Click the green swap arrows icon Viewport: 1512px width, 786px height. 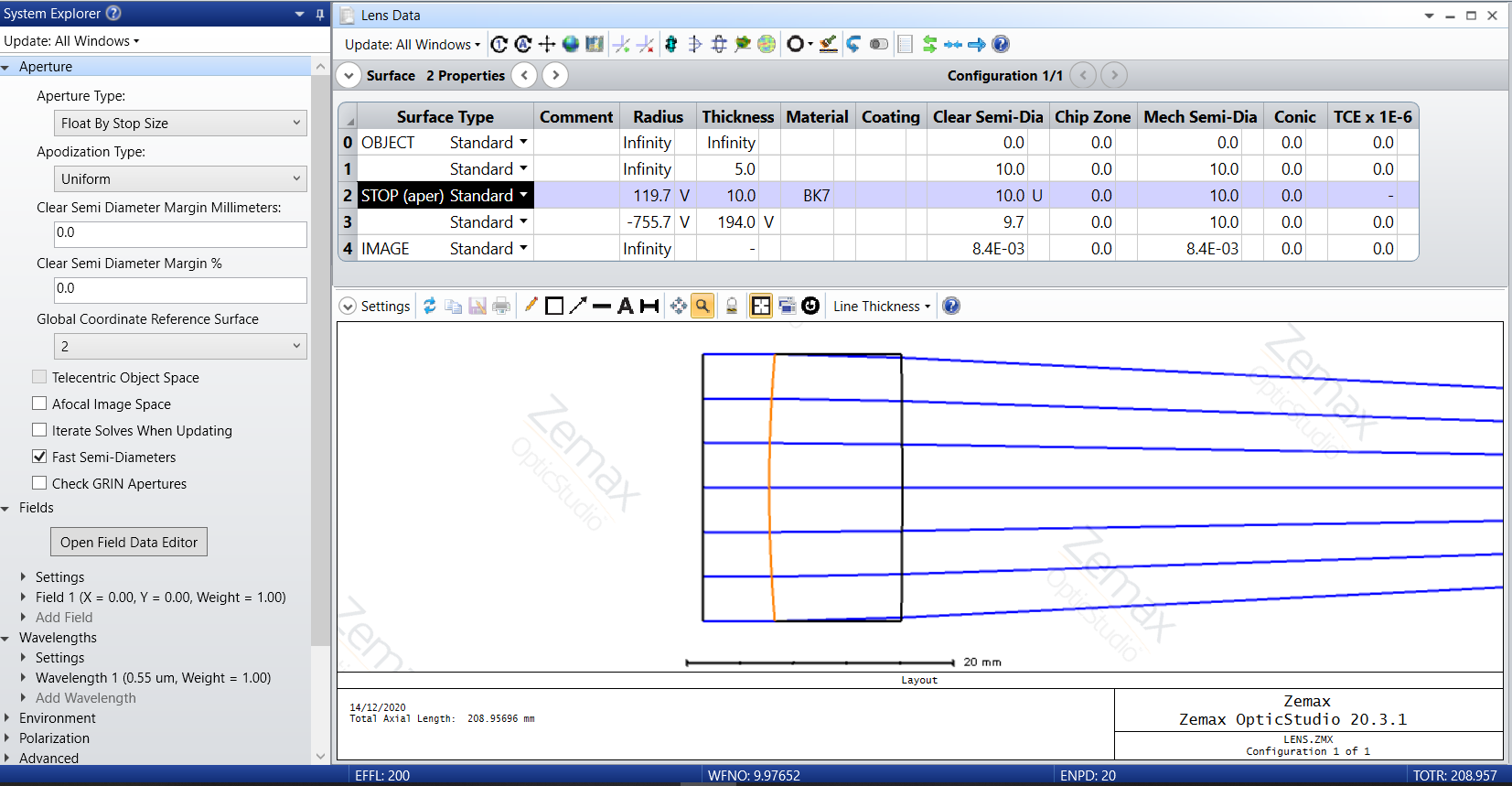929,44
